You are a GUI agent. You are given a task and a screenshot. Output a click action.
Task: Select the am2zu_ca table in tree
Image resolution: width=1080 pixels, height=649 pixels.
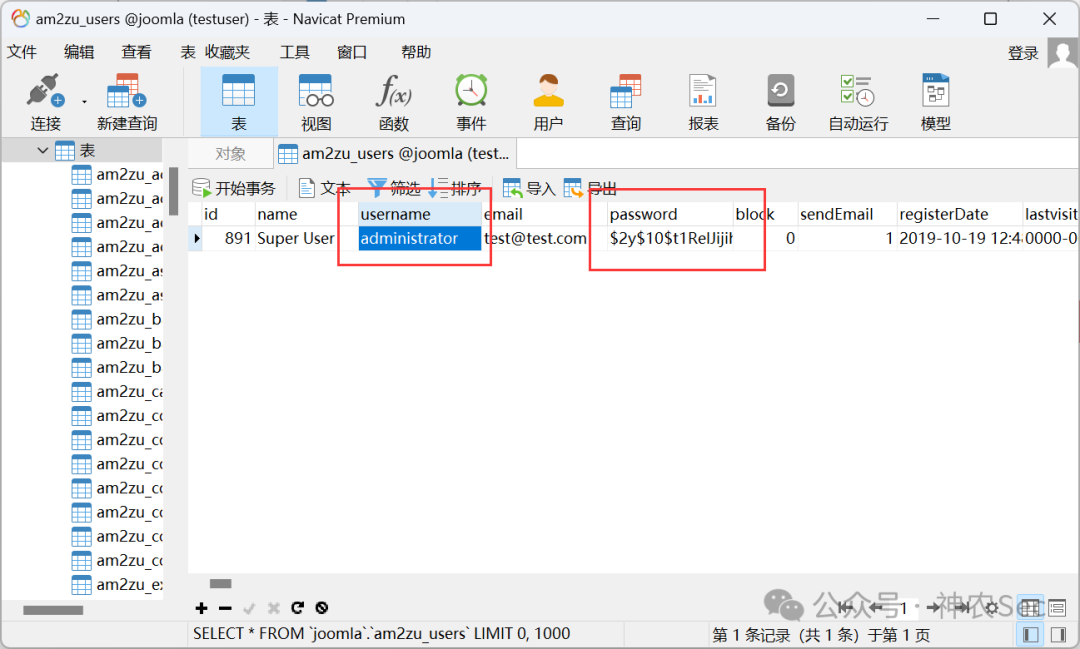click(x=117, y=392)
